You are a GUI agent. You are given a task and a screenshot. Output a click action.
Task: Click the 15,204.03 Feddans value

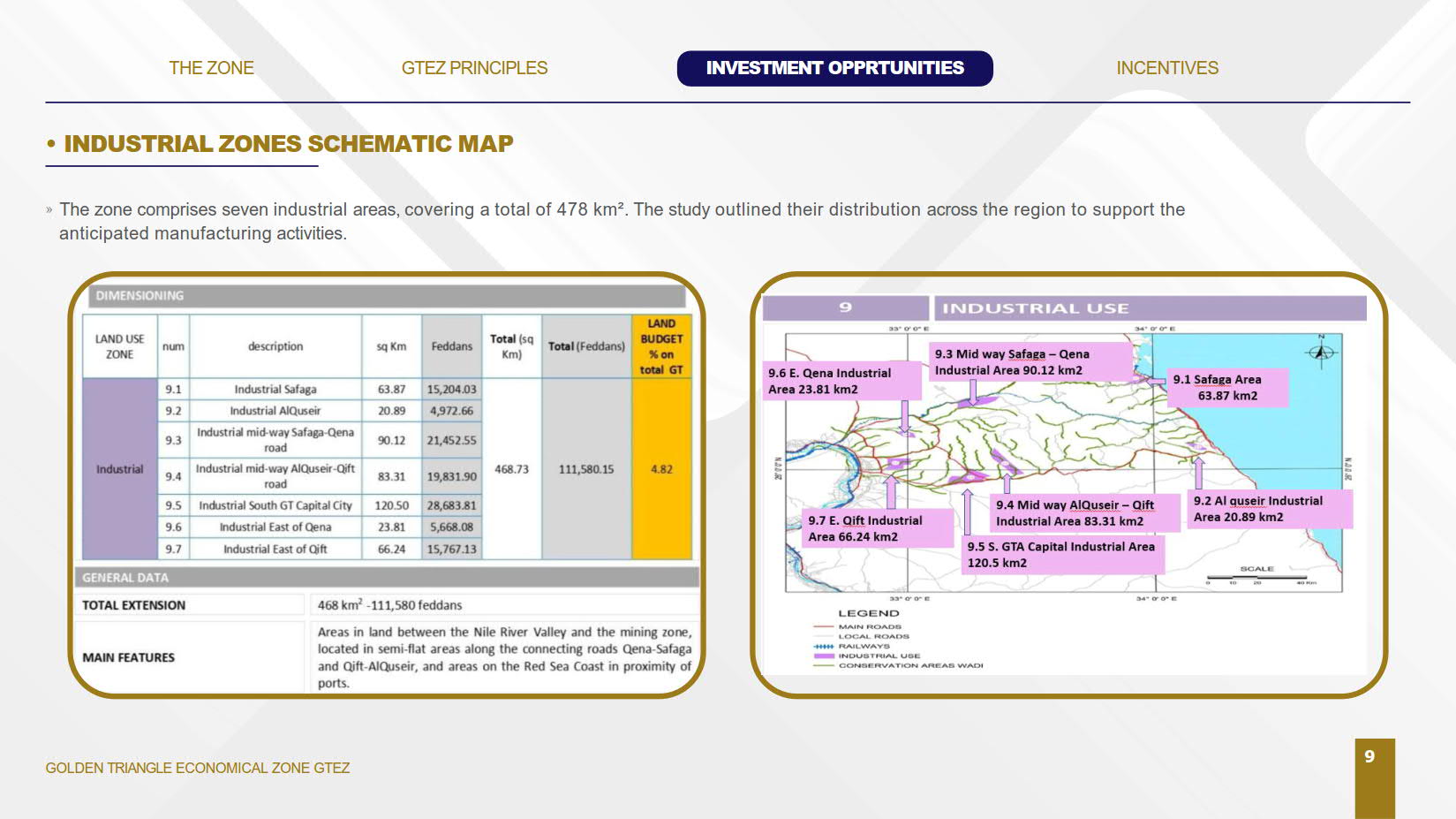point(451,389)
